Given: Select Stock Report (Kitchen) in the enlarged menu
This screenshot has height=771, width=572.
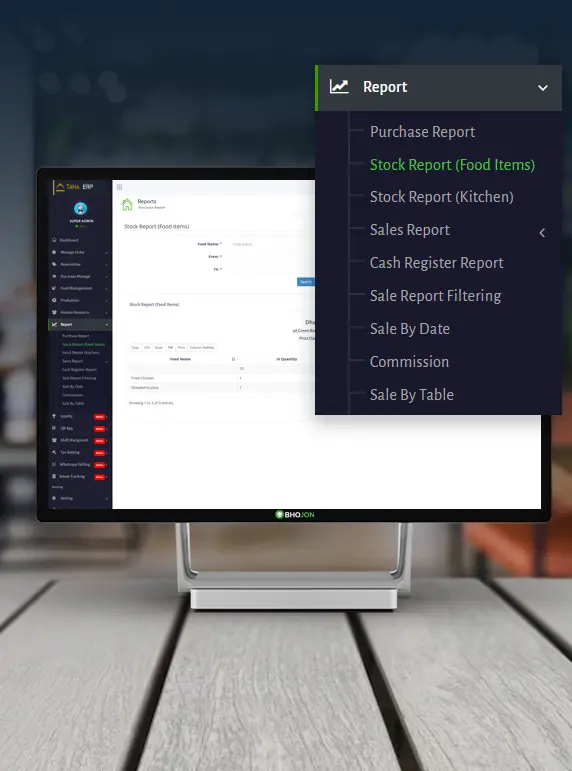Looking at the screenshot, I should pos(441,197).
